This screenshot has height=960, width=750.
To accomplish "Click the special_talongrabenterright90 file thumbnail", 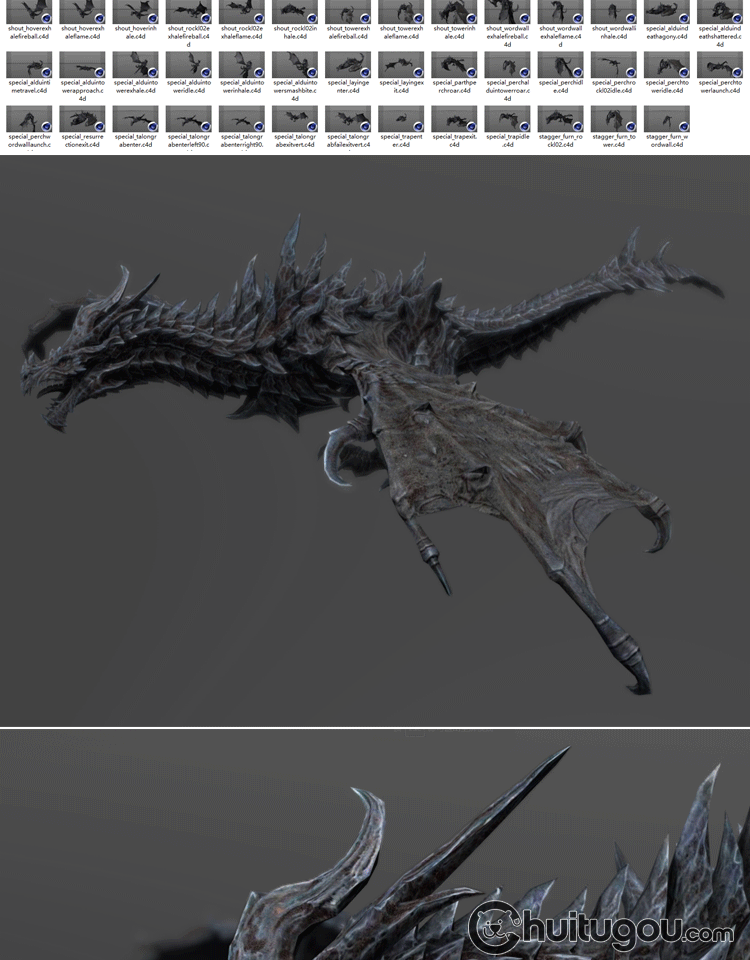I will tap(242, 119).
